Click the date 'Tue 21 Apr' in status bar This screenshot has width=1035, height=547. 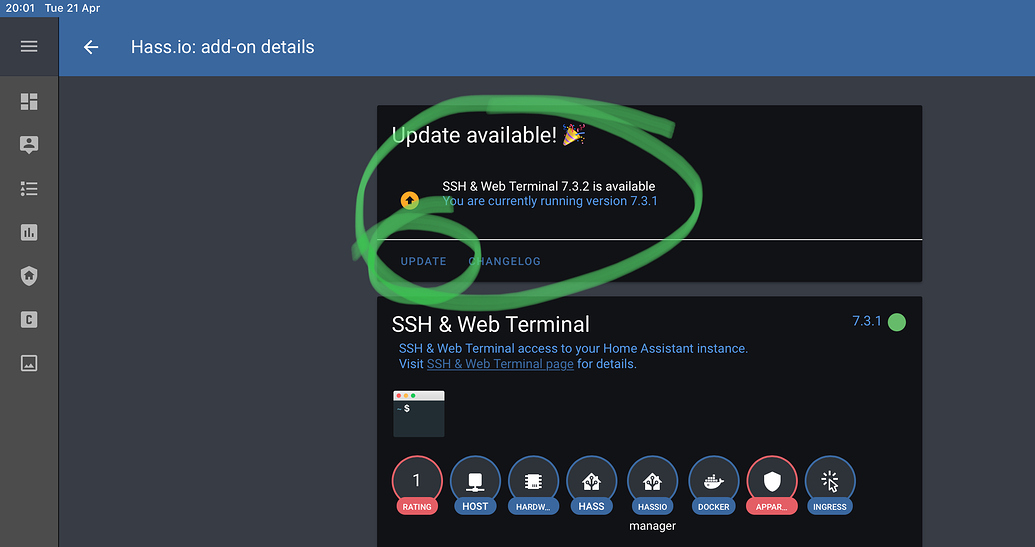click(73, 8)
